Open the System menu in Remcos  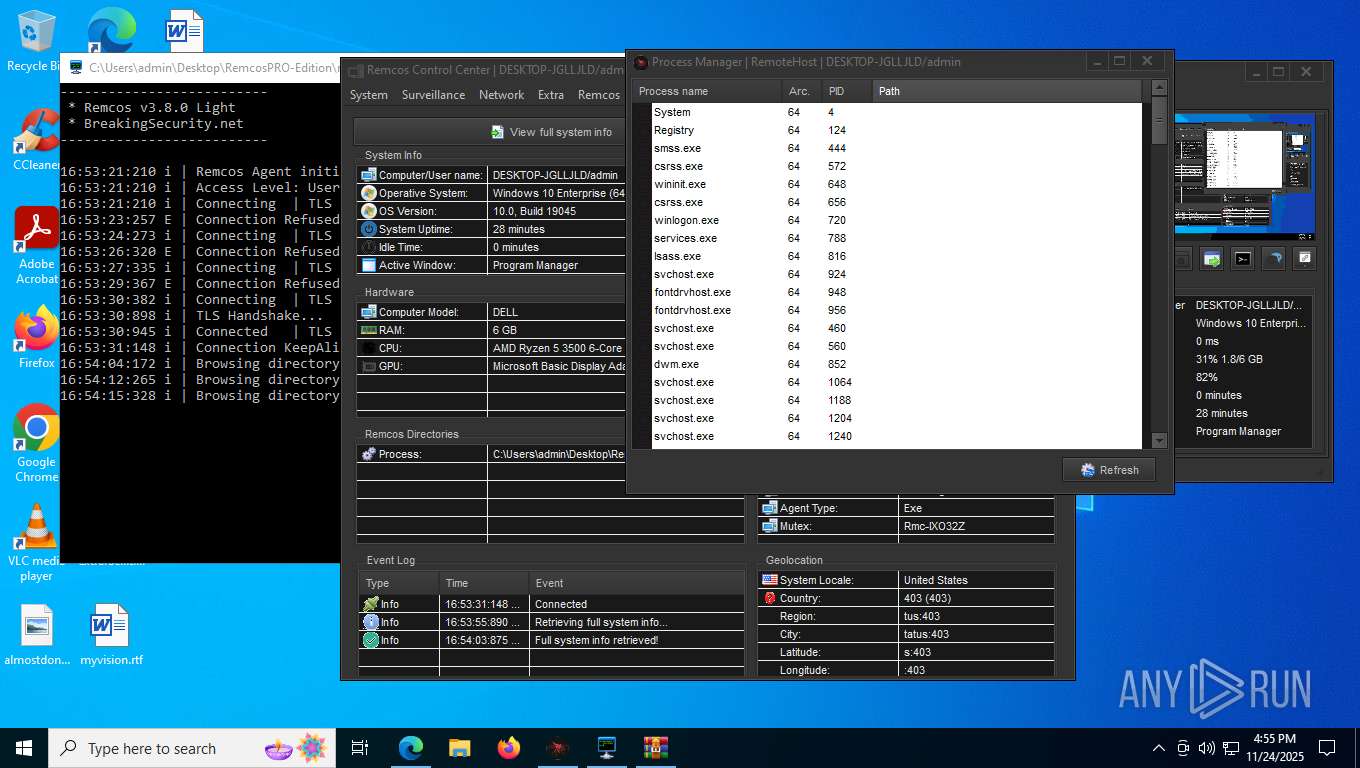368,95
